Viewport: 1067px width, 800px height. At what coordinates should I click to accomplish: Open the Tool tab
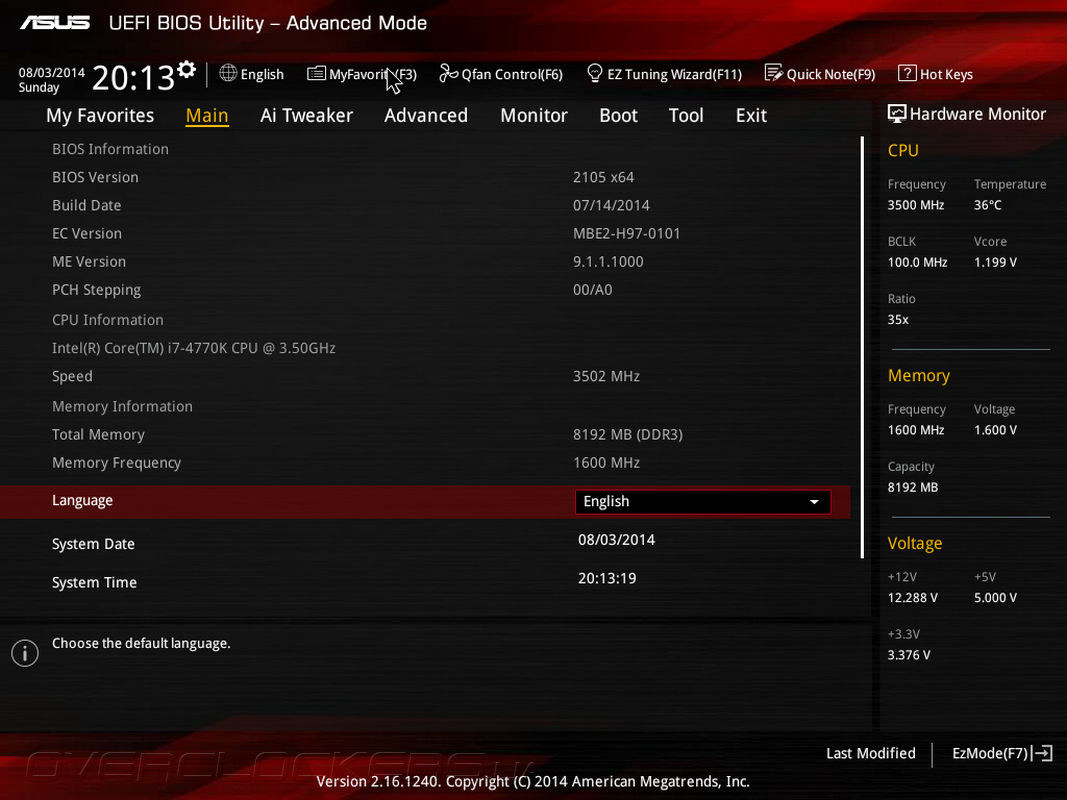pyautogui.click(x=686, y=116)
